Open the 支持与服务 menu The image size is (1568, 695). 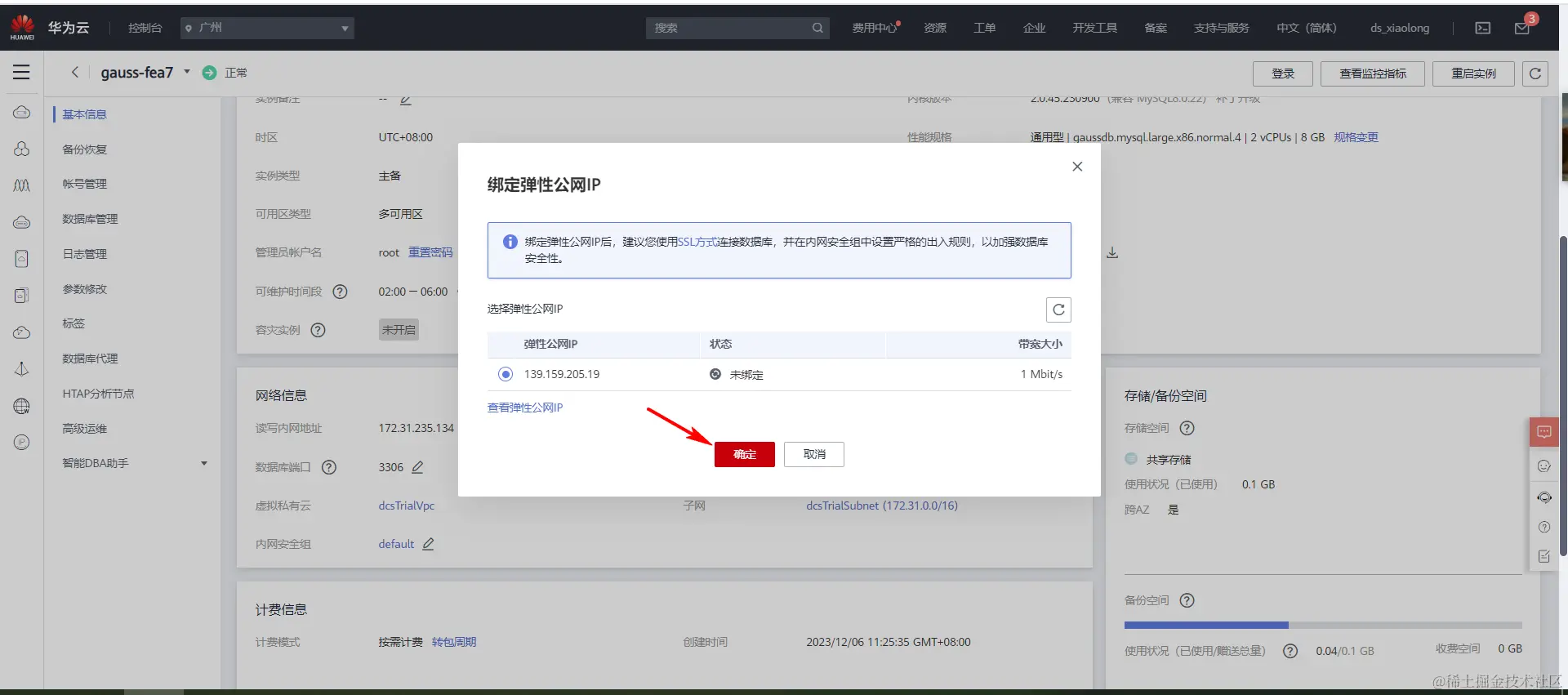(1222, 28)
